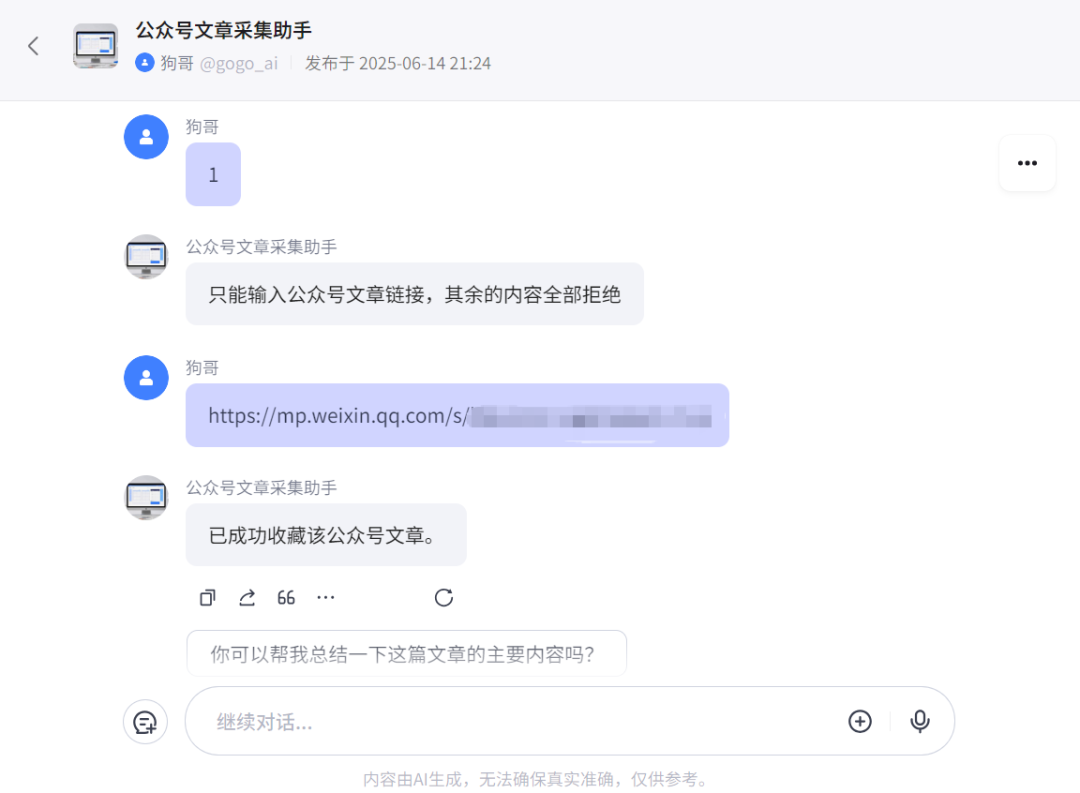
Task: Select the suggested question about summarizing the article
Action: [406, 653]
